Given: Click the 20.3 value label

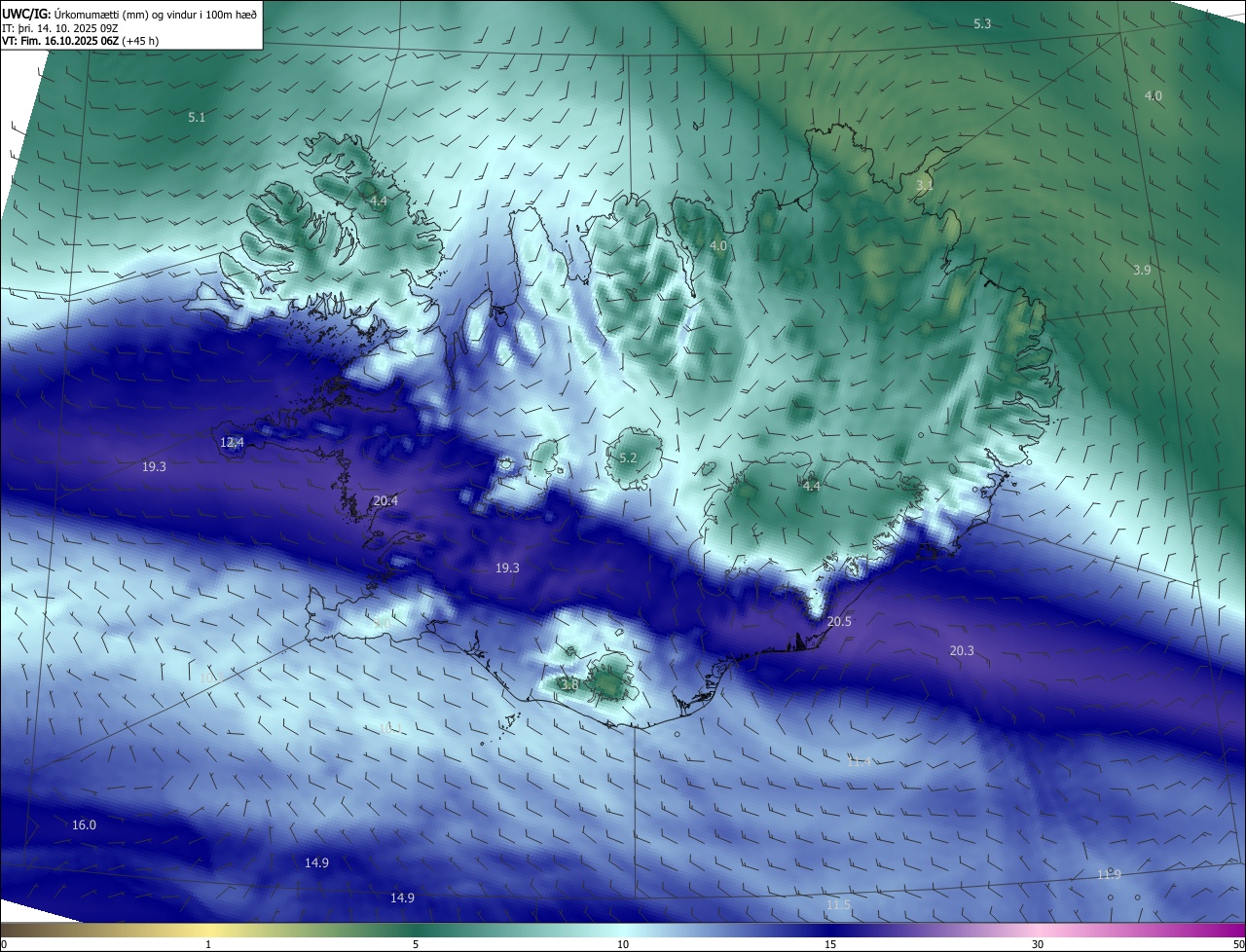Looking at the screenshot, I should (962, 650).
